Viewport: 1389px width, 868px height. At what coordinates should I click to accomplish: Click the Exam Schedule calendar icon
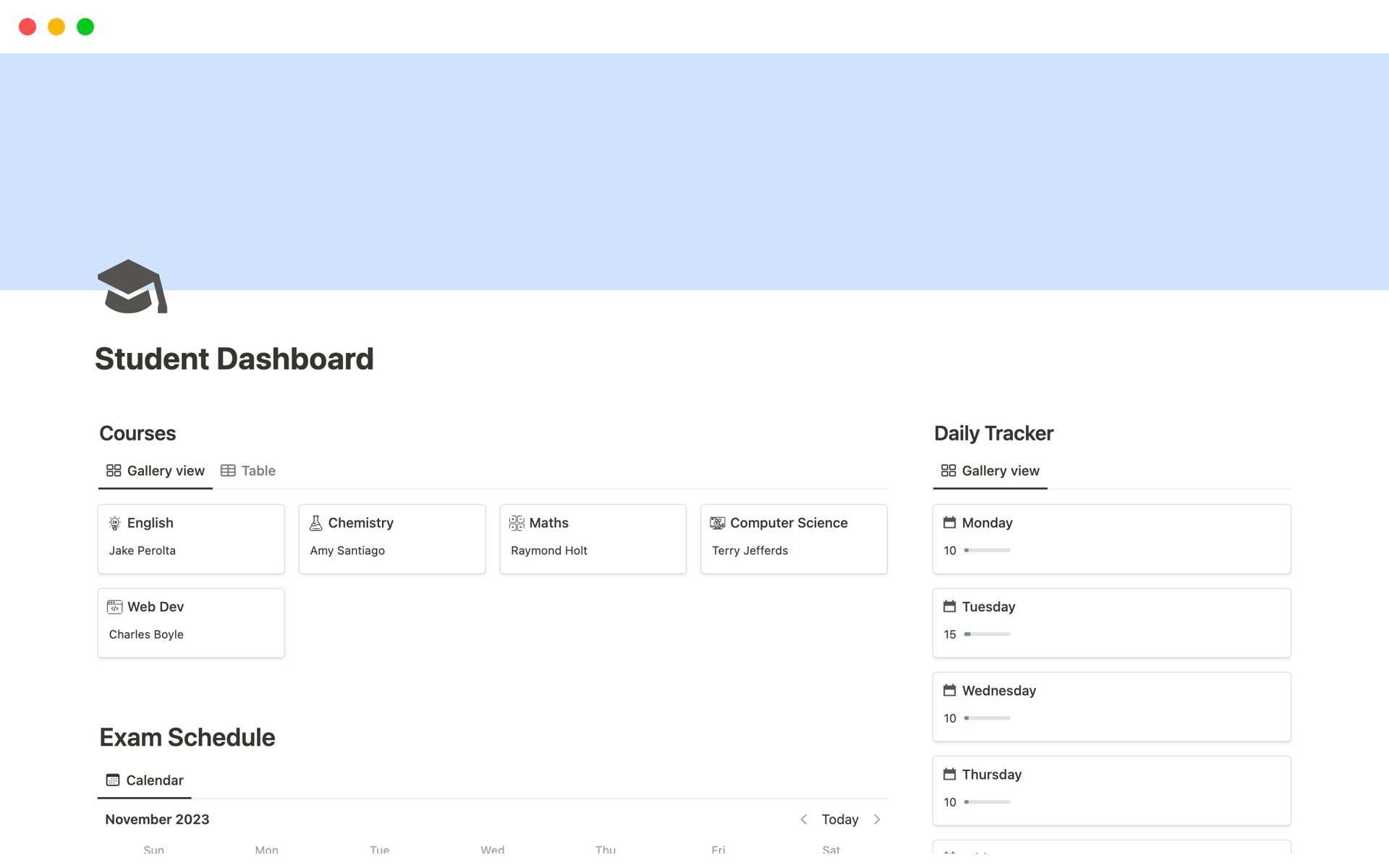113,780
